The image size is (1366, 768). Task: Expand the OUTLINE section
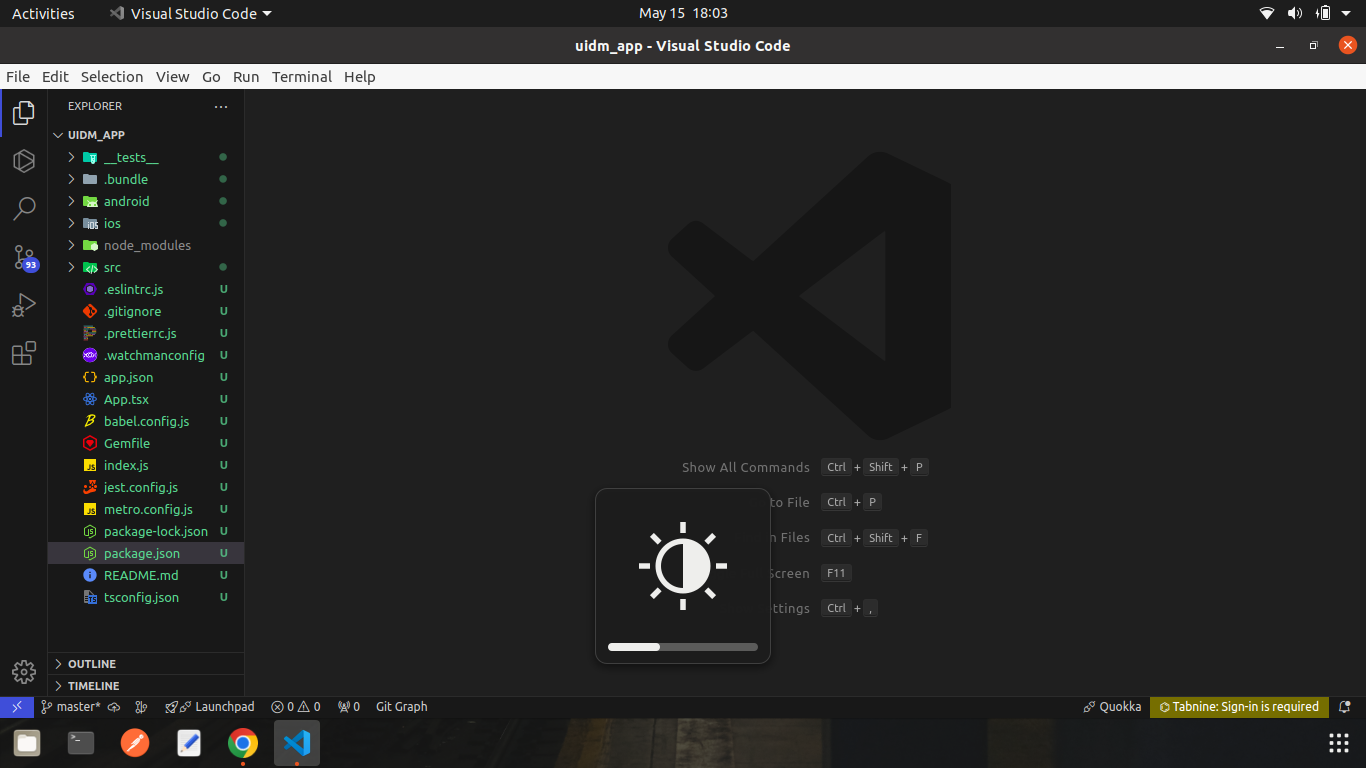coord(91,664)
